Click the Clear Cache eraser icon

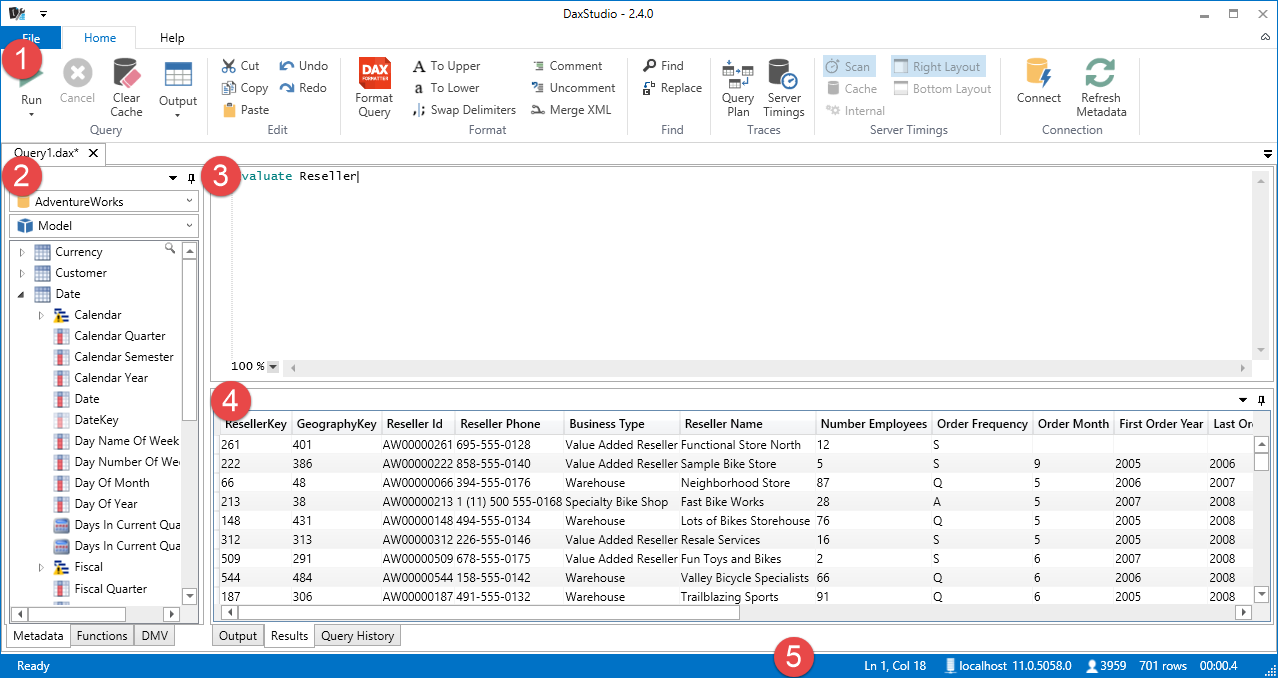coord(126,74)
